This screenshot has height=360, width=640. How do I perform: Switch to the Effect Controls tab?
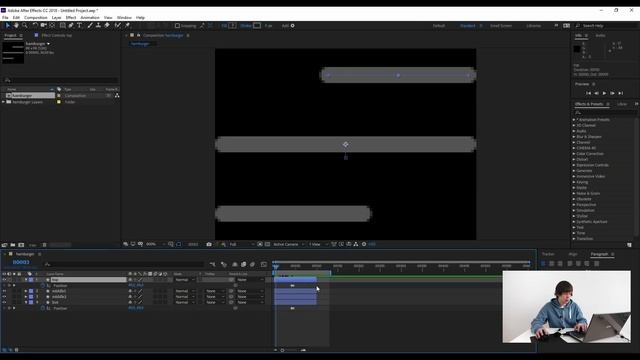click(x=56, y=36)
